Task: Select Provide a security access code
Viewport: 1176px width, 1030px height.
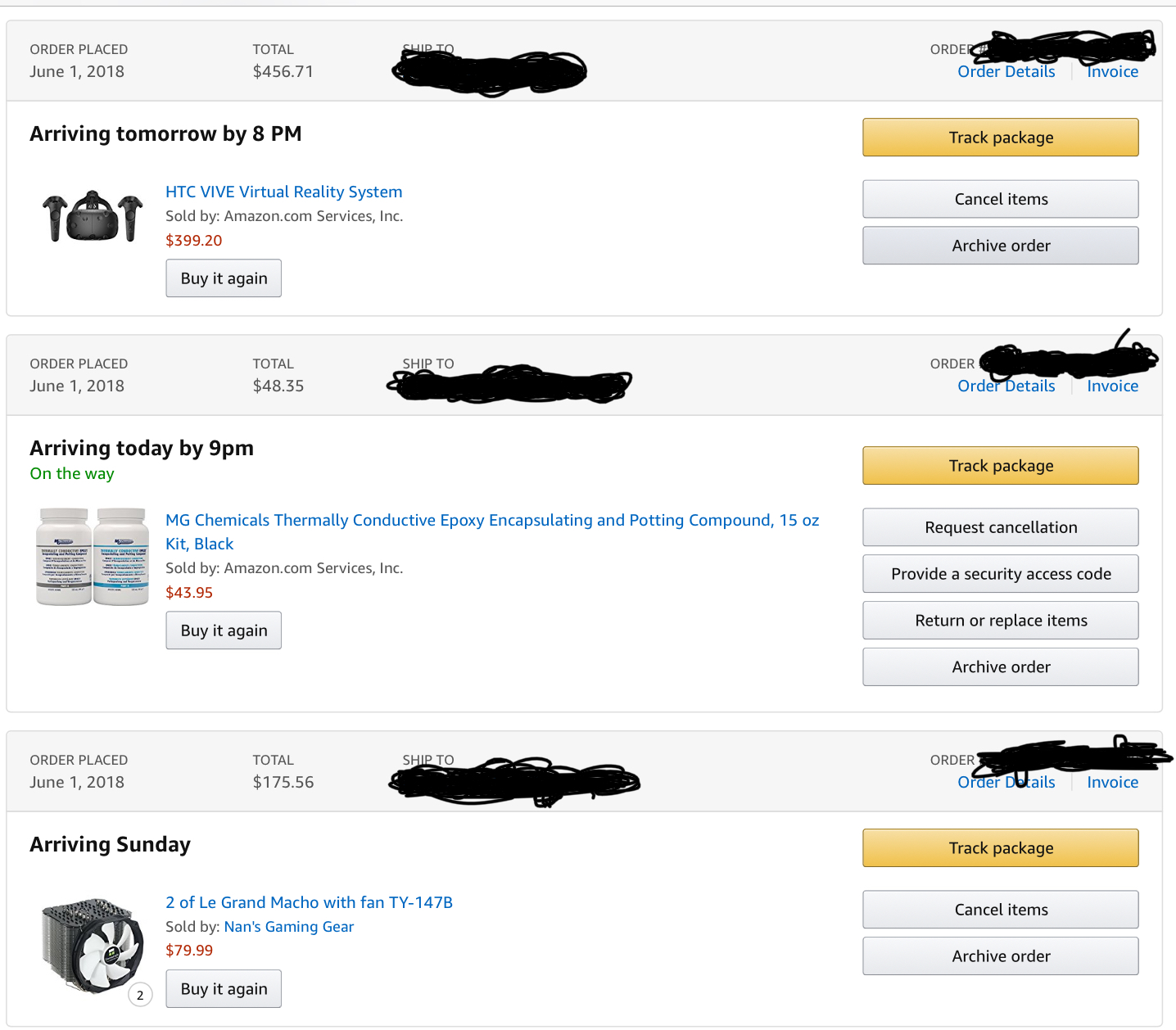Action: [1000, 574]
